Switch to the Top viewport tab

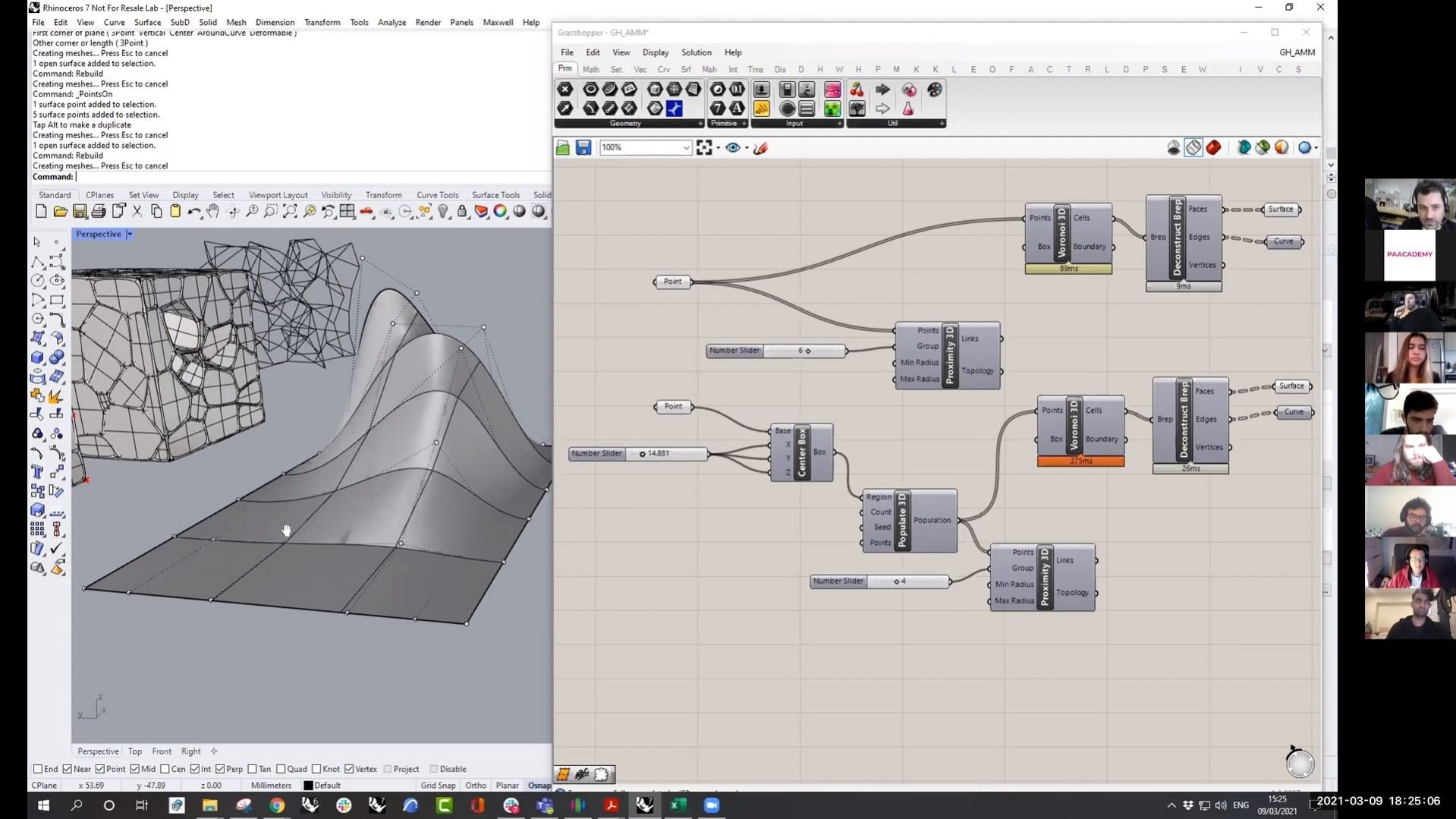coord(134,751)
